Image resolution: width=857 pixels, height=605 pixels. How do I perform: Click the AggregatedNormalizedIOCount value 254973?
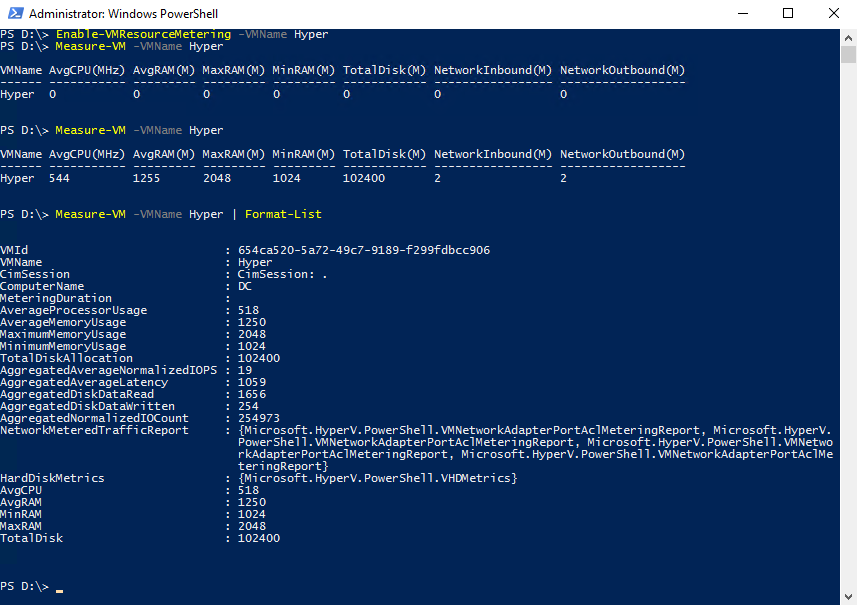pos(258,418)
